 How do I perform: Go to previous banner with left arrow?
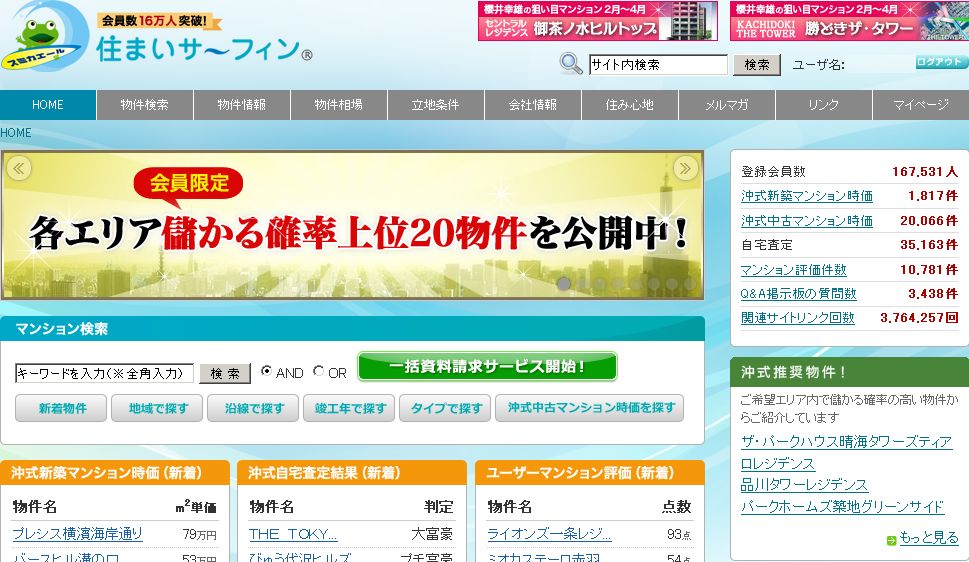point(18,167)
